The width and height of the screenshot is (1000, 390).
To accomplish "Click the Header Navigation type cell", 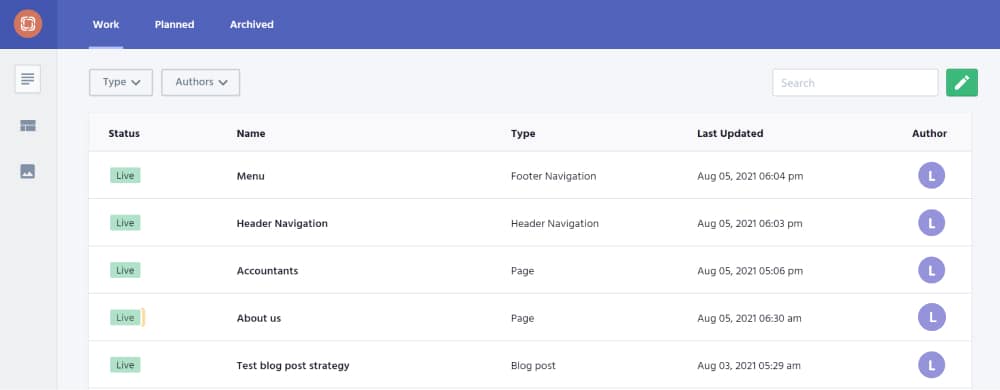I will (555, 224).
